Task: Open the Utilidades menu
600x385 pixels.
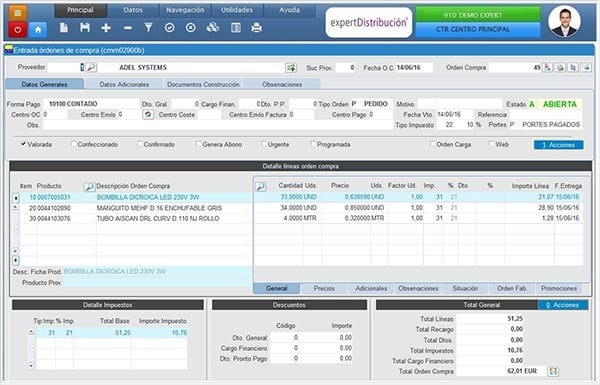Action: [x=237, y=10]
